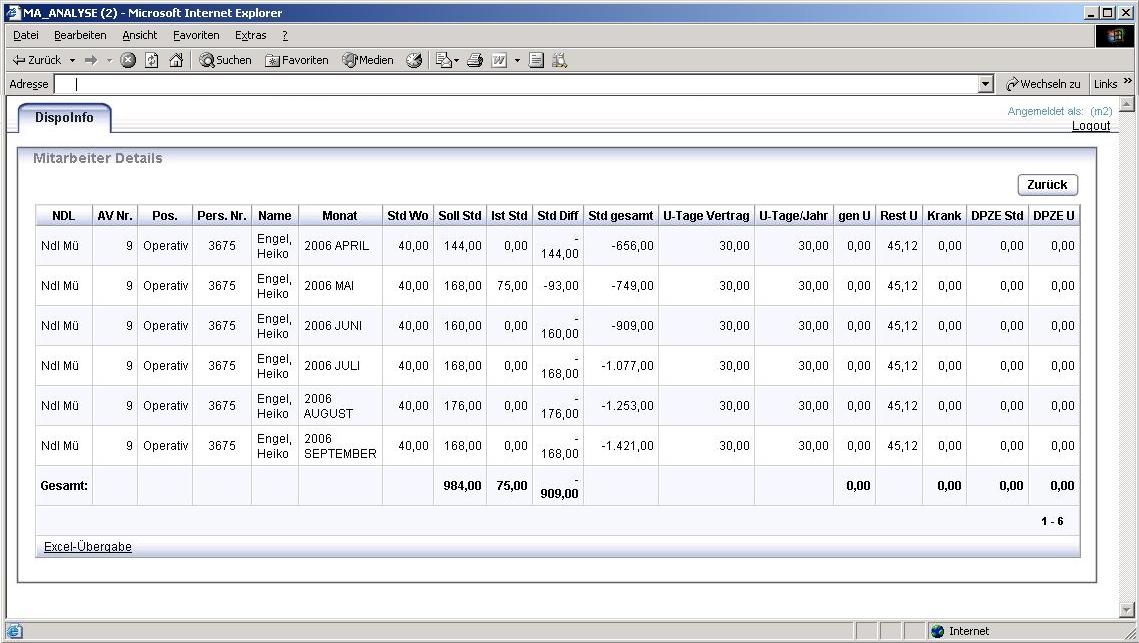Expand the Links toolbar chevron
This screenshot has height=643, width=1139.
pos(1127,81)
